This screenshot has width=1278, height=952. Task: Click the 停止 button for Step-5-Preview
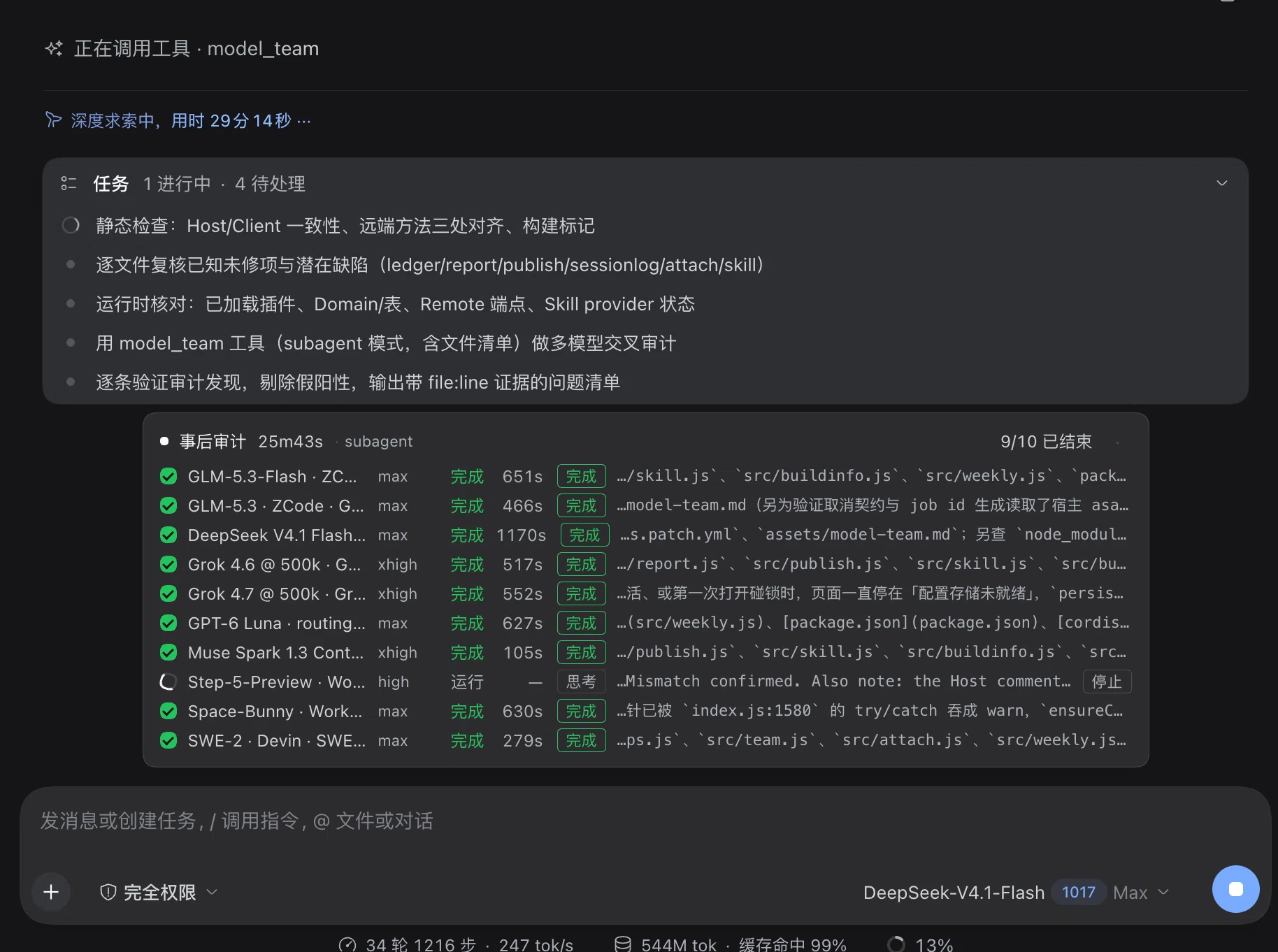(1107, 681)
